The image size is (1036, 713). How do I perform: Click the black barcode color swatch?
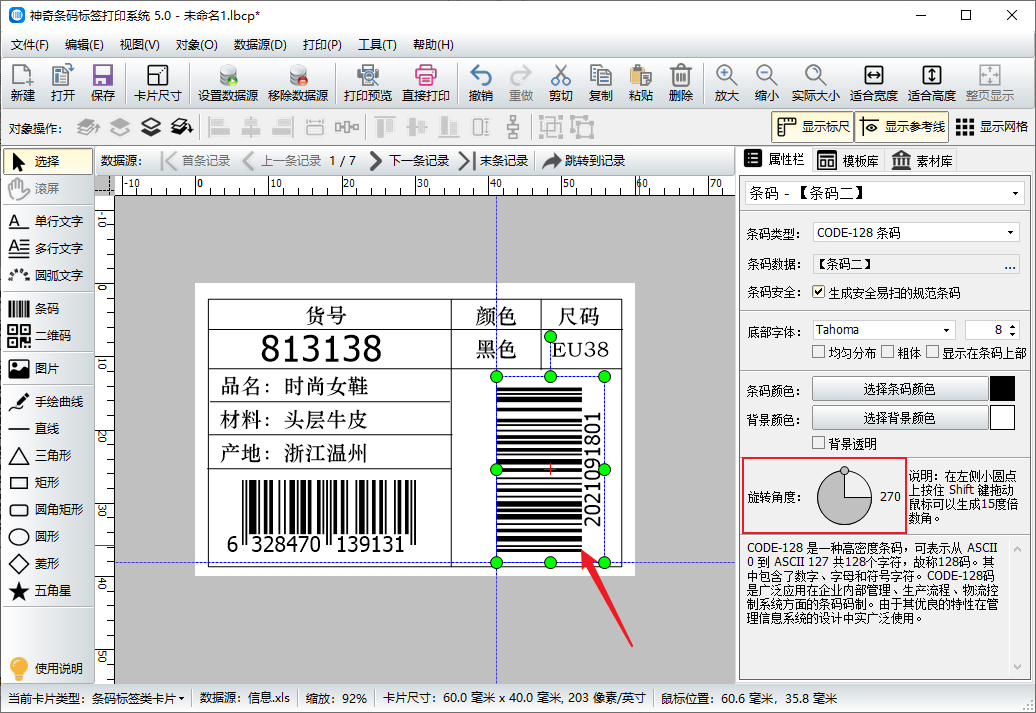tap(1002, 389)
